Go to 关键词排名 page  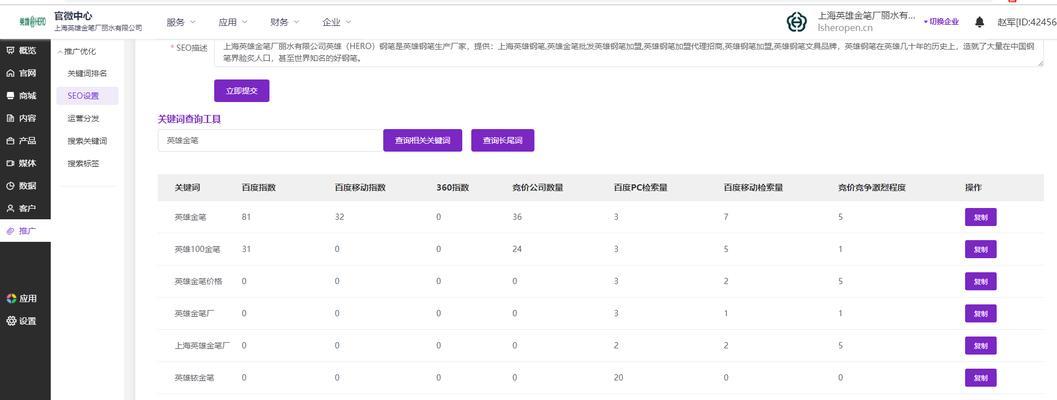87,73
